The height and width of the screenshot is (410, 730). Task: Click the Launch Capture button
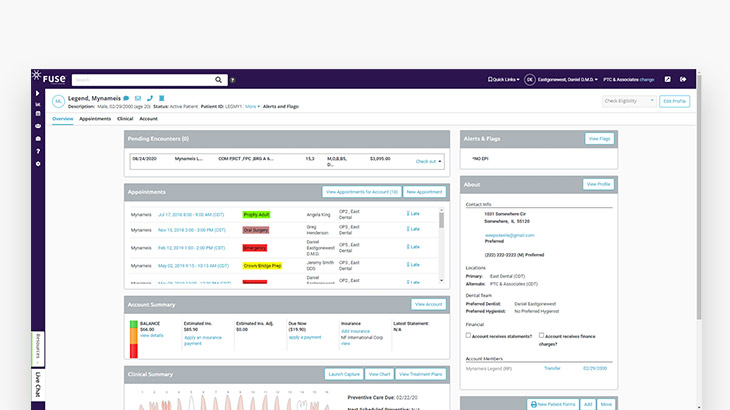(x=344, y=374)
